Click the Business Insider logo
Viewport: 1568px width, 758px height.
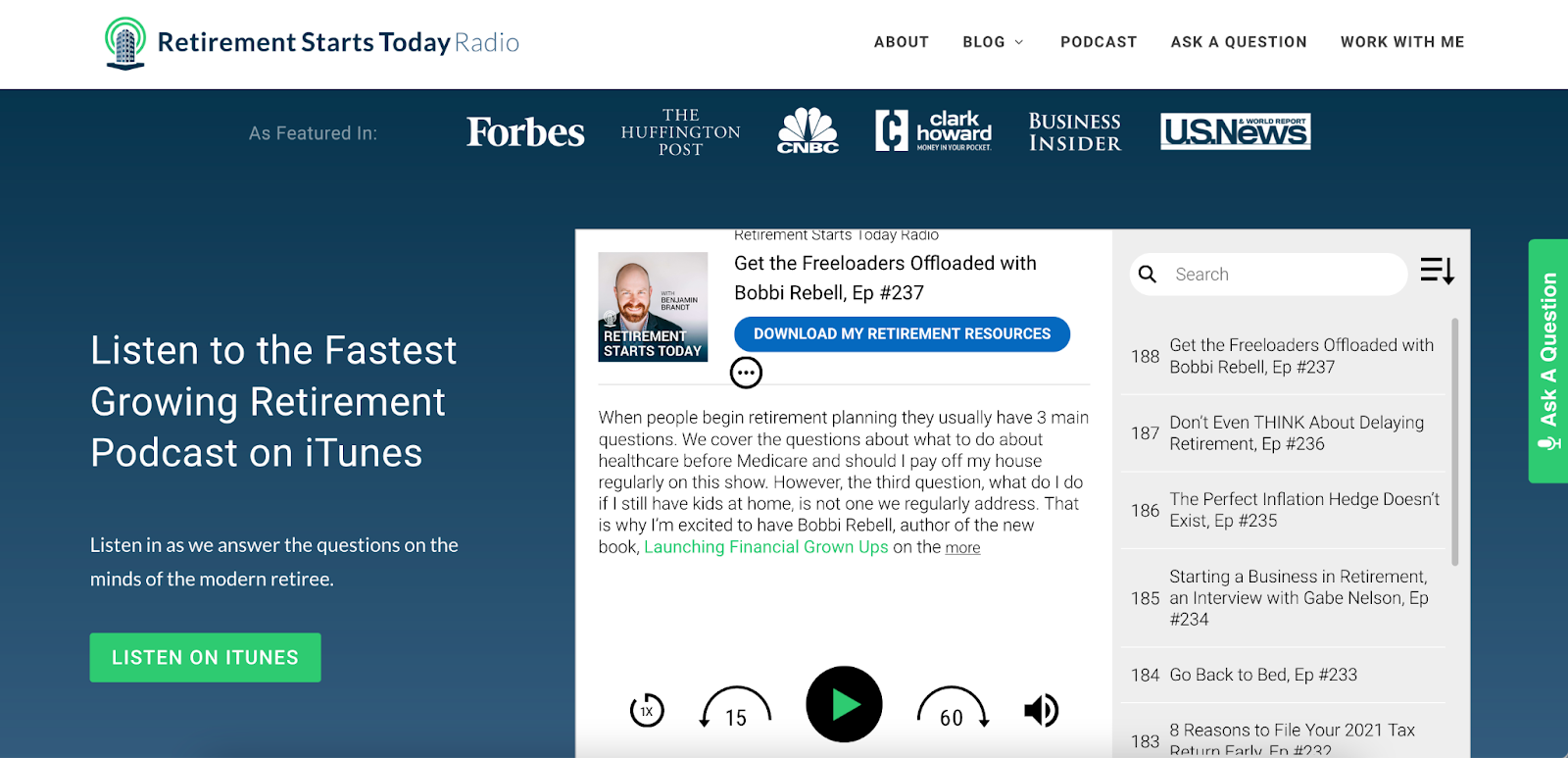tap(1075, 132)
